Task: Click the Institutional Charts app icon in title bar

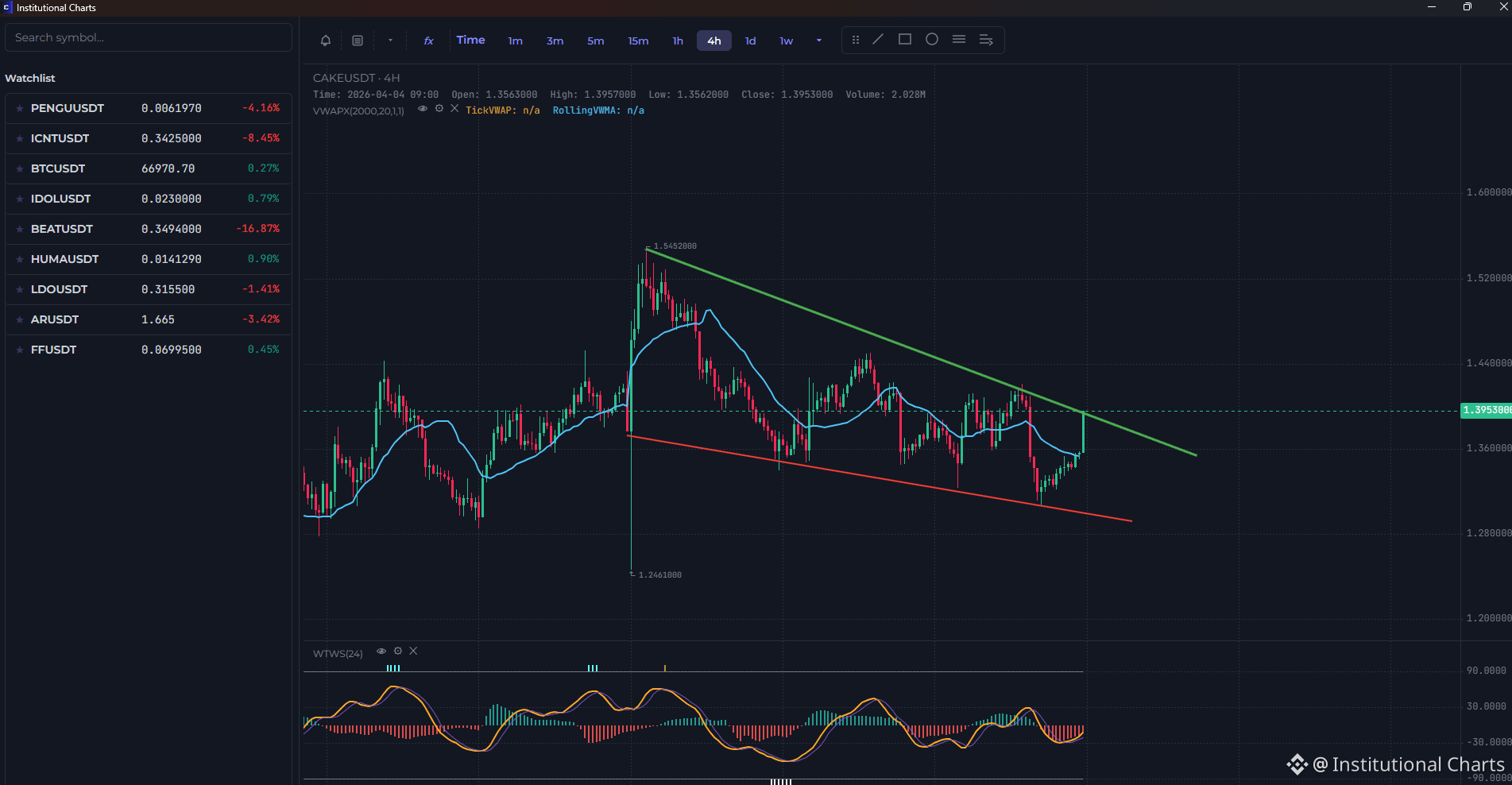Action: [x=7, y=7]
